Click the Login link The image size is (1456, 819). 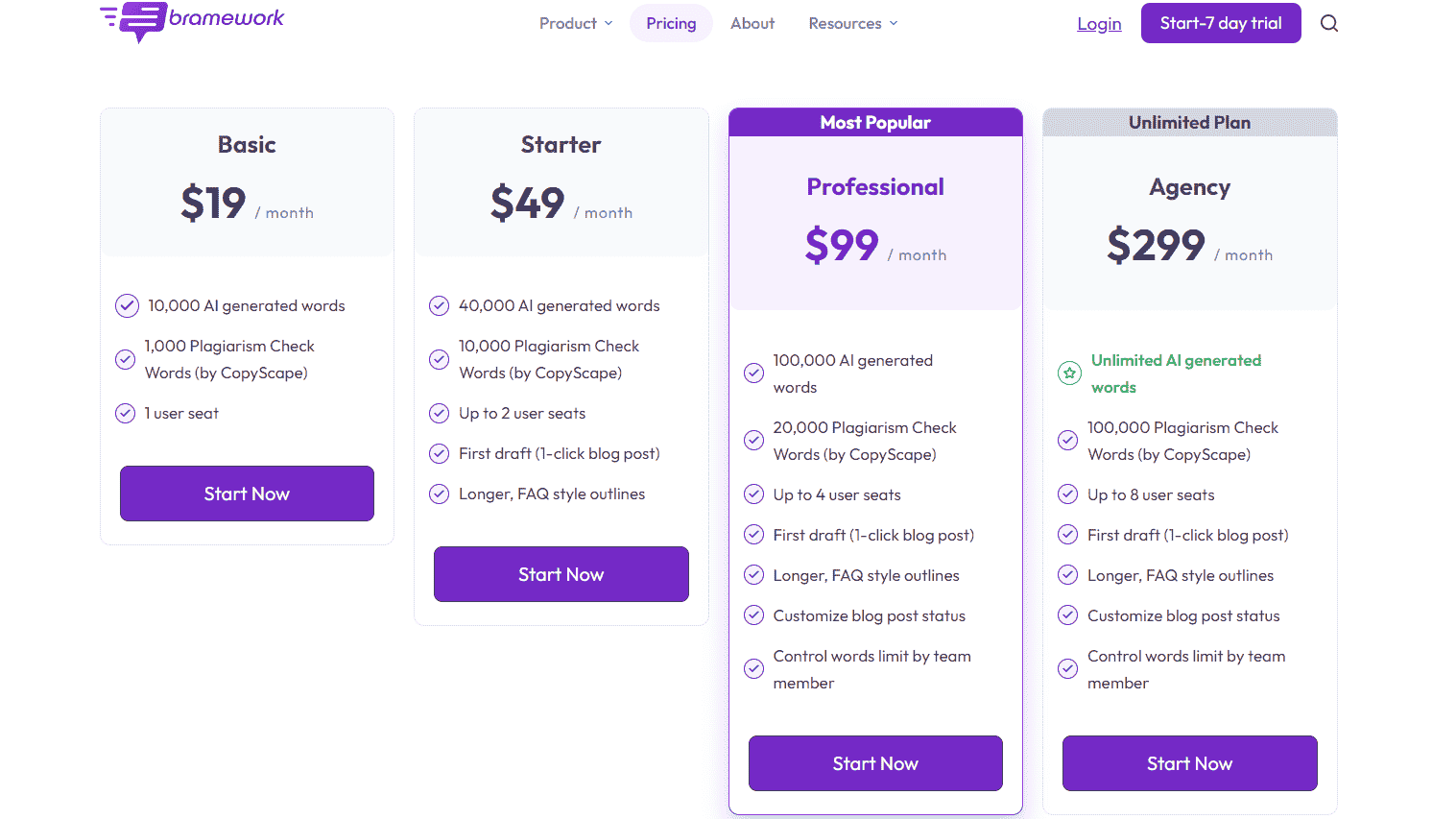[1099, 24]
